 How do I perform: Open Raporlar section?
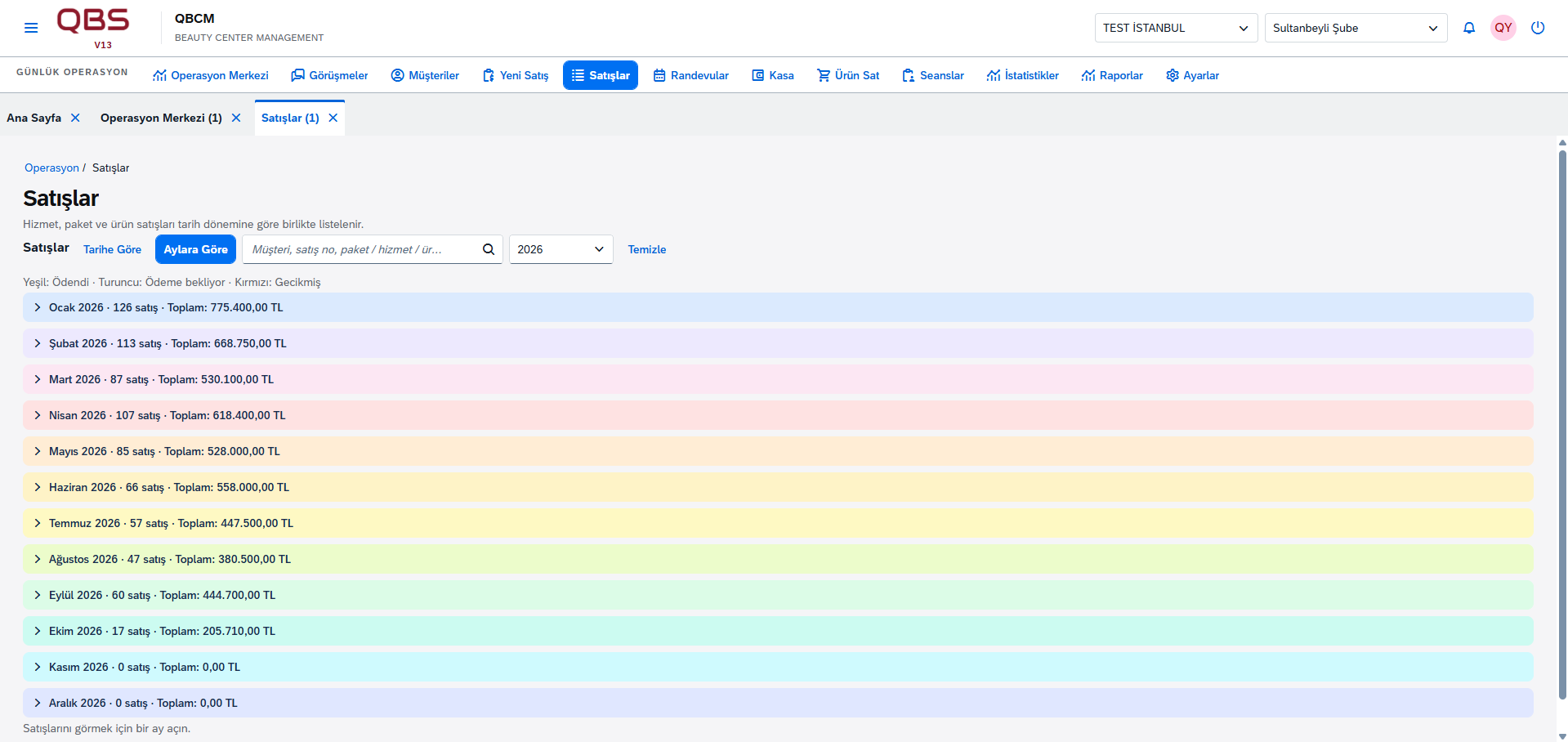(x=1113, y=75)
